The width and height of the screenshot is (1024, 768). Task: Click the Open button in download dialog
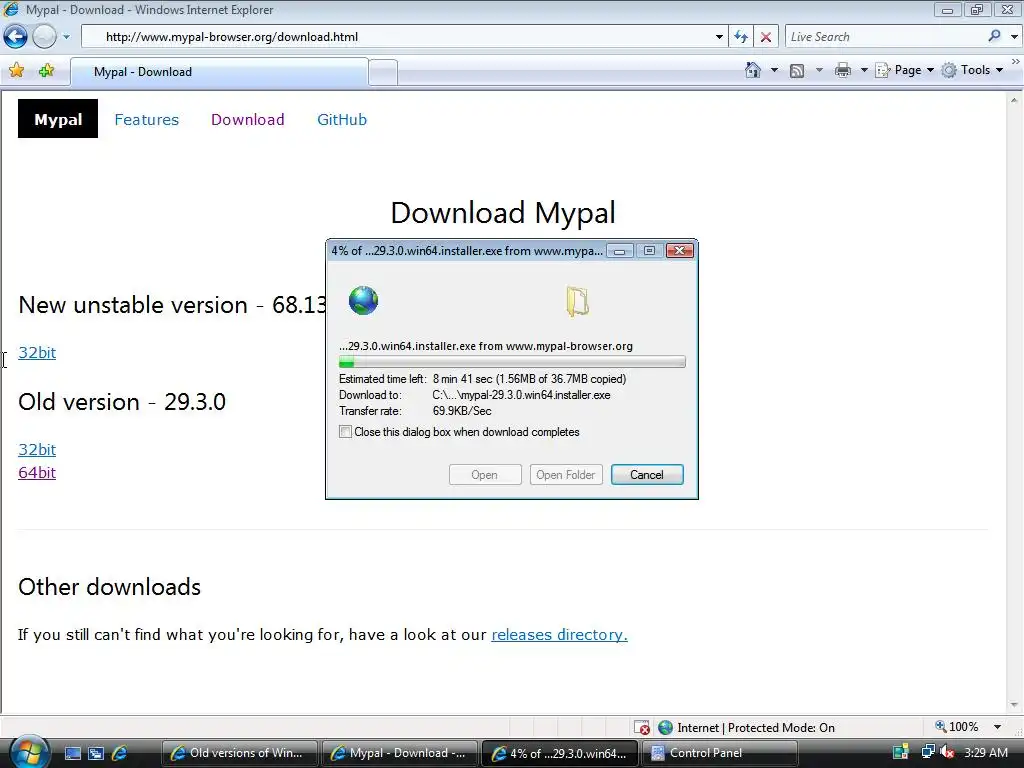(x=485, y=475)
